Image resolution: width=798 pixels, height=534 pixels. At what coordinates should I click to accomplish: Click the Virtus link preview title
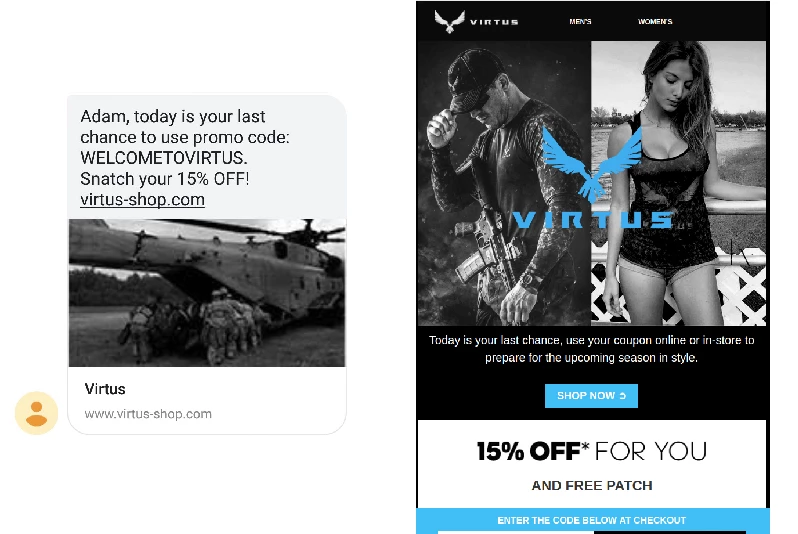click(105, 389)
